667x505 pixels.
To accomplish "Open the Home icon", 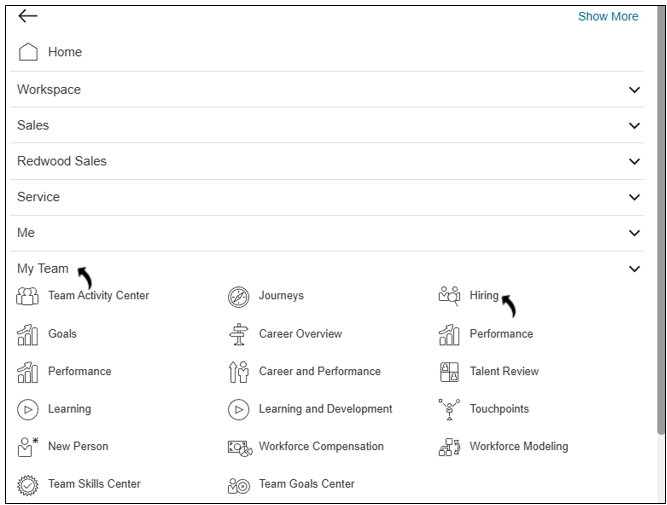I will click(x=28, y=52).
